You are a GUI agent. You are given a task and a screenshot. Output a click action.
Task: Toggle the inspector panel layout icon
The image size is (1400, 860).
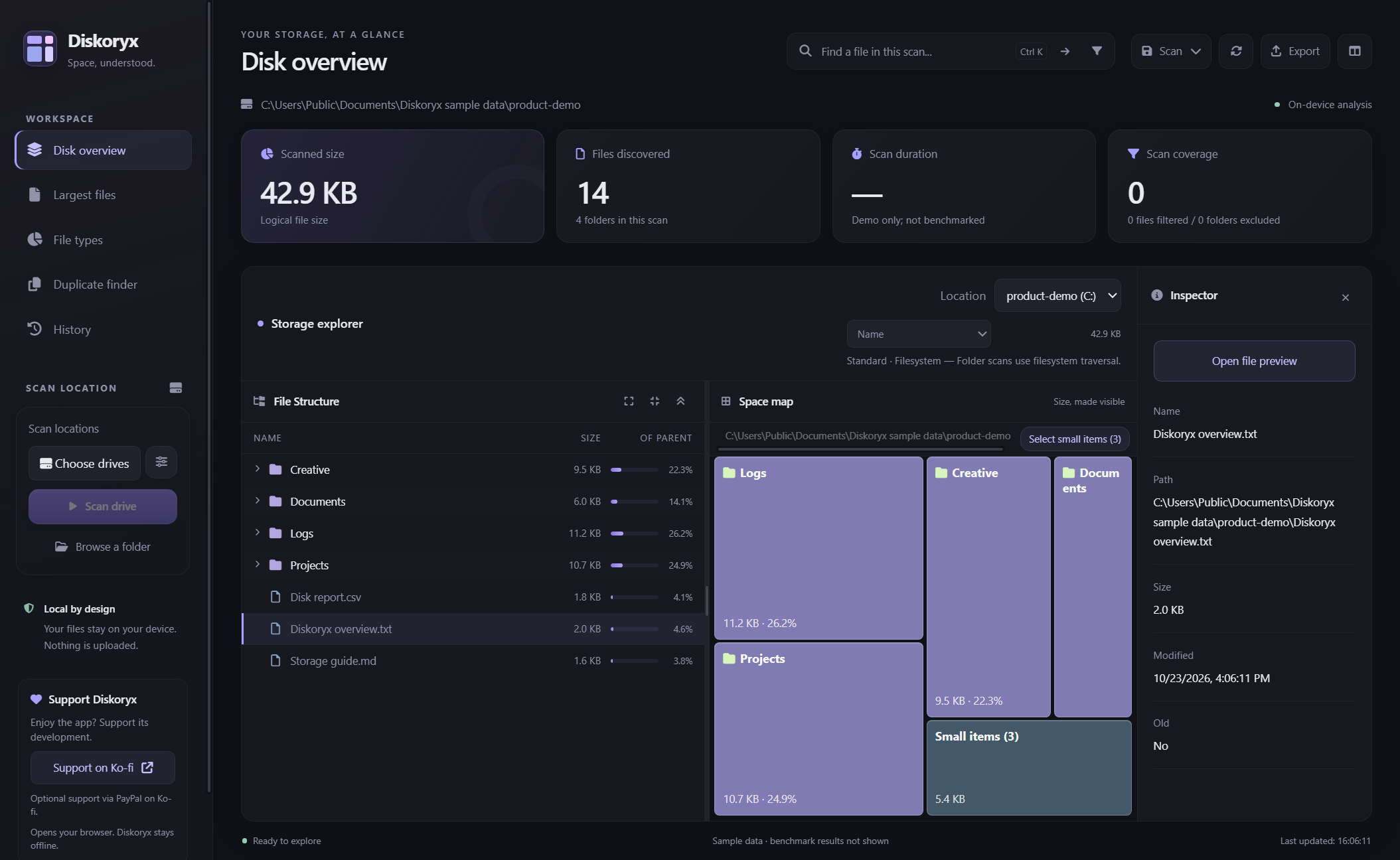click(x=1354, y=51)
